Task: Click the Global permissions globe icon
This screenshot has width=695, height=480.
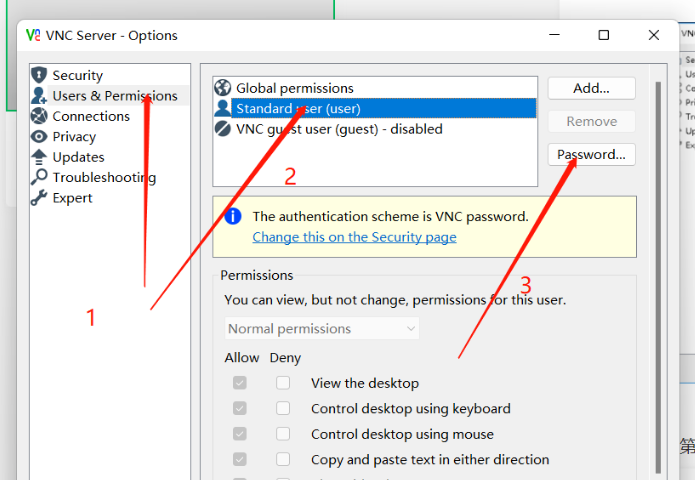Action: [x=223, y=88]
